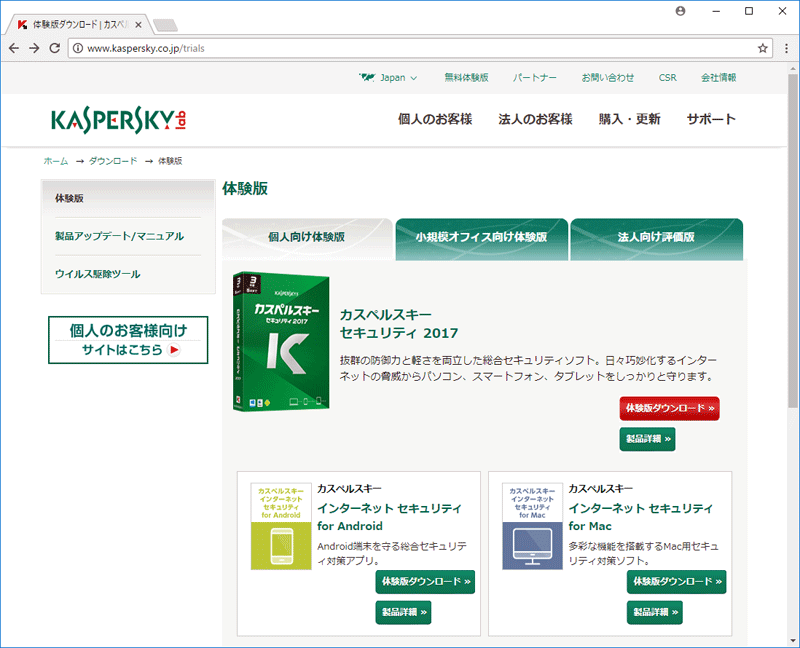Select ウイルス駆除ツール in the sidebar
800x648 pixels.
[x=97, y=274]
